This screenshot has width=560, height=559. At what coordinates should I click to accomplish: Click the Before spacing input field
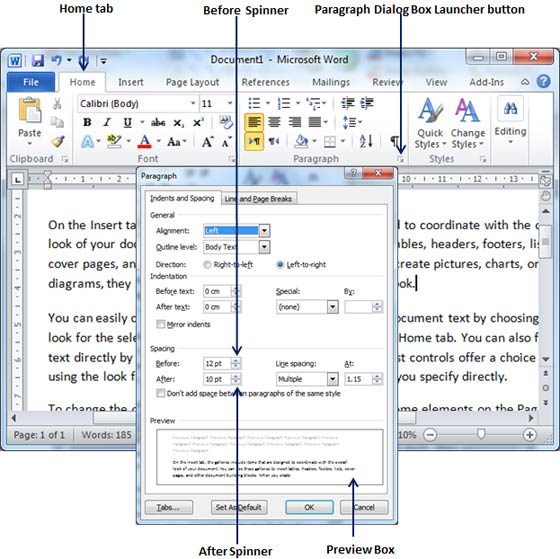pyautogui.click(x=217, y=364)
